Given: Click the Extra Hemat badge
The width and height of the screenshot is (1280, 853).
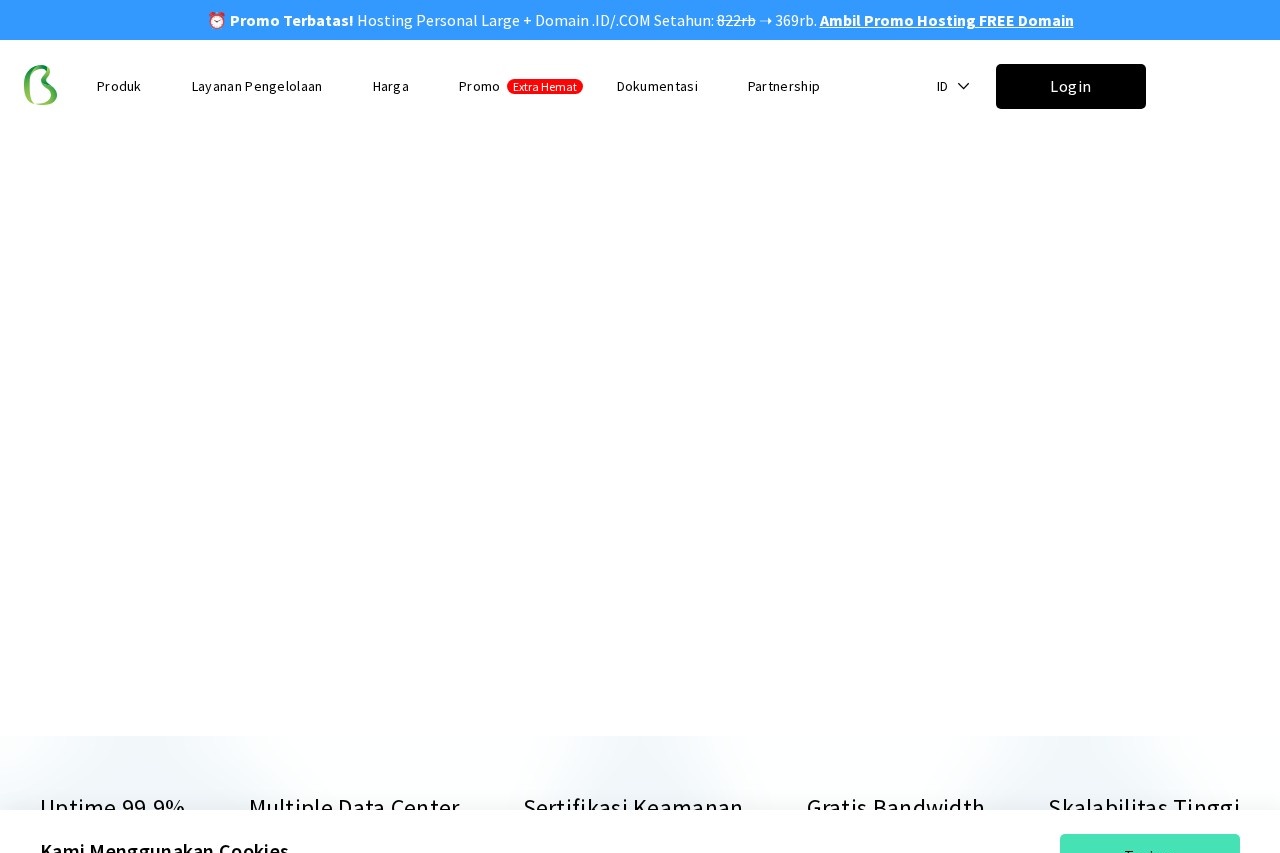Looking at the screenshot, I should tap(544, 86).
